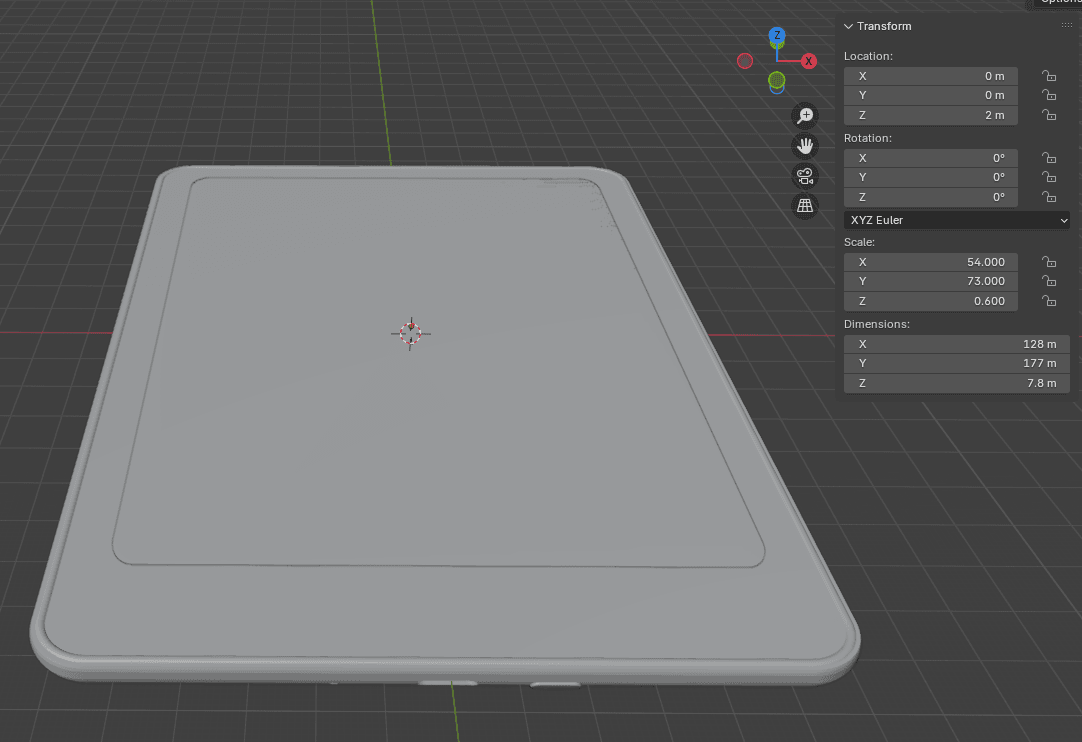Collapse the Transform panel
Image resolution: width=1082 pixels, height=742 pixels.
pos(849,26)
